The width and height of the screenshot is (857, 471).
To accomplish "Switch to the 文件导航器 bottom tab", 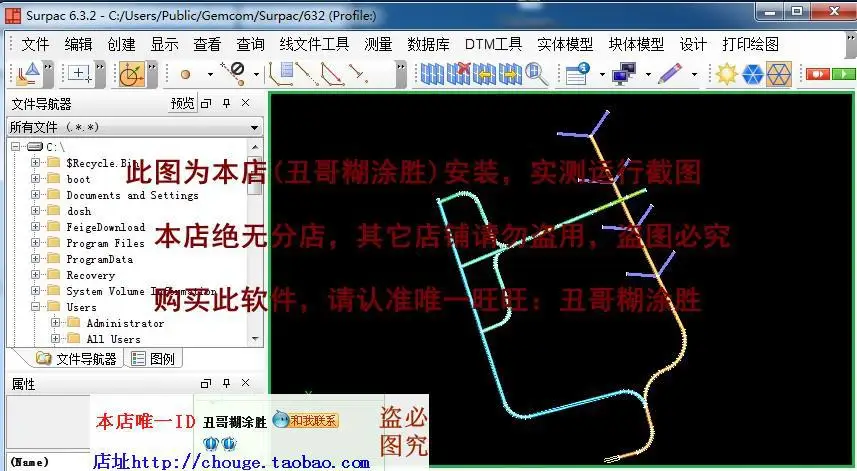I will 77,359.
